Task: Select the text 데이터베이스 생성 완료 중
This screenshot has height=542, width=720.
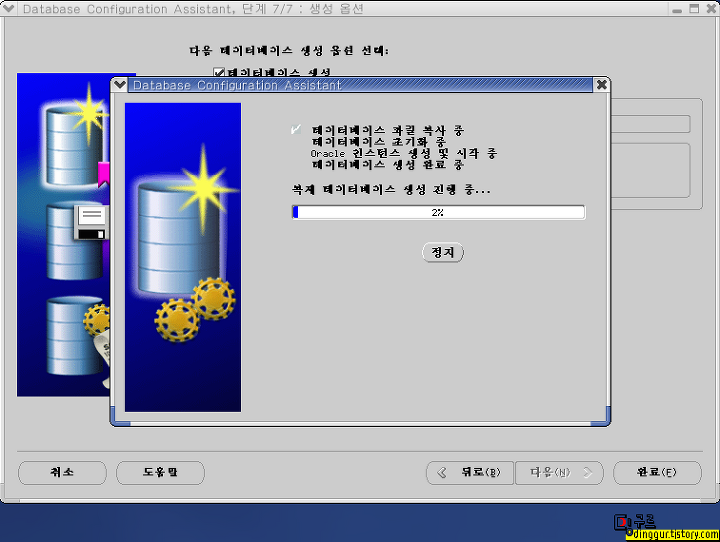Action: [388, 164]
